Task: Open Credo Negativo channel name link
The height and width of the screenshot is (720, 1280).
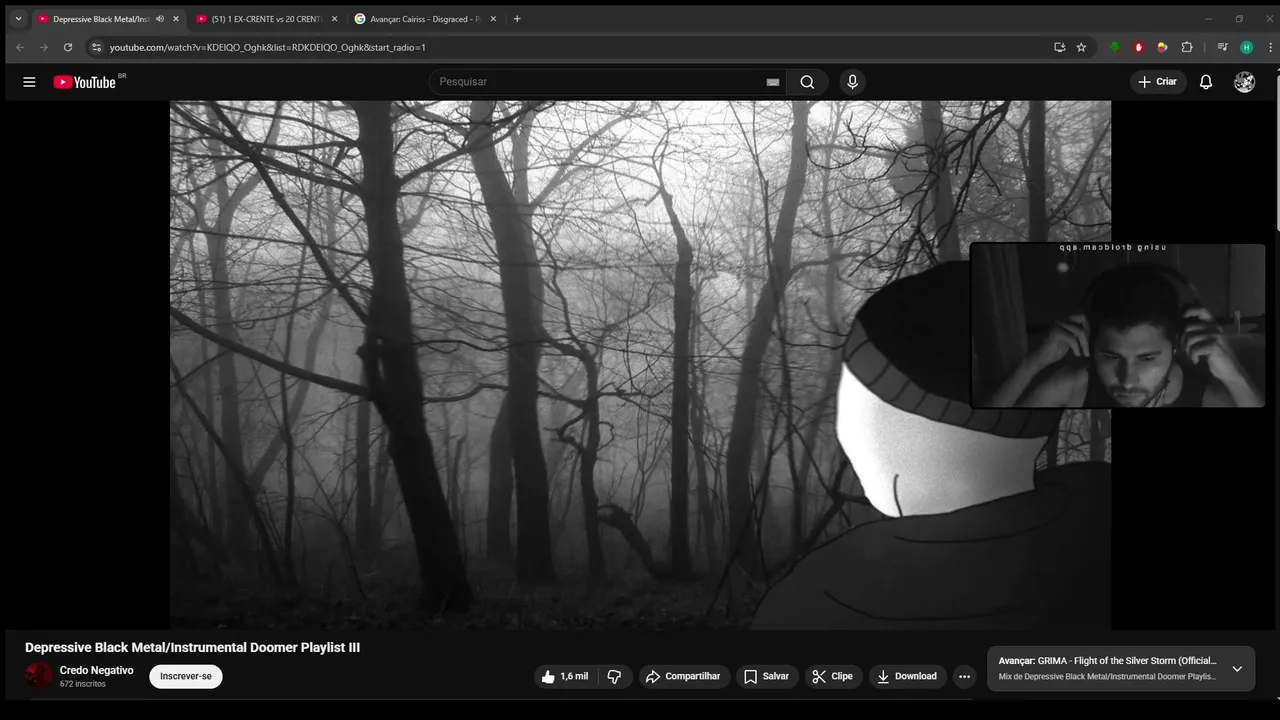Action: coord(96,670)
